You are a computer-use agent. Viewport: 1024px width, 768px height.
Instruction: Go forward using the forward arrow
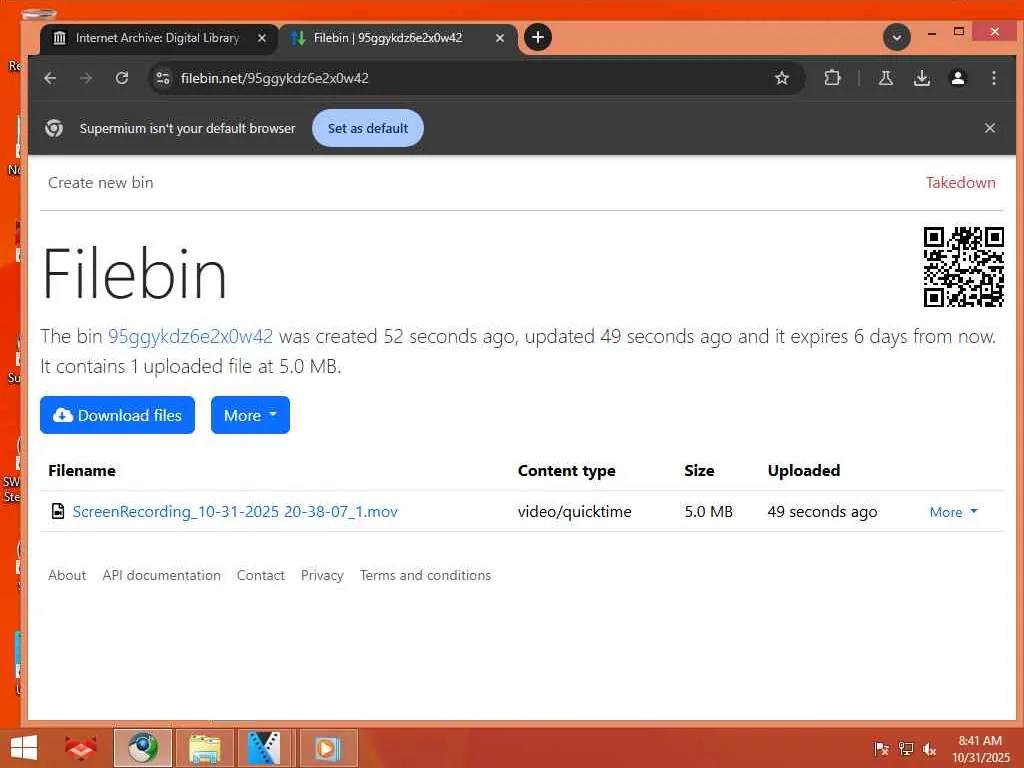86,78
